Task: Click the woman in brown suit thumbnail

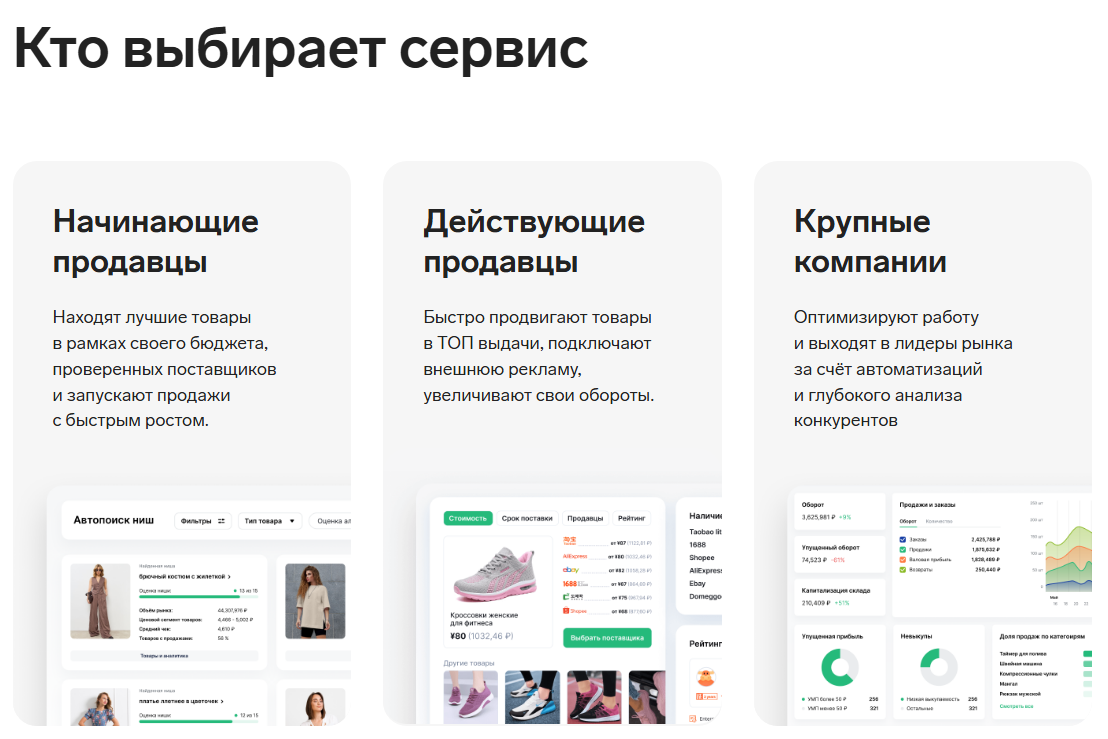Action: coord(100,601)
